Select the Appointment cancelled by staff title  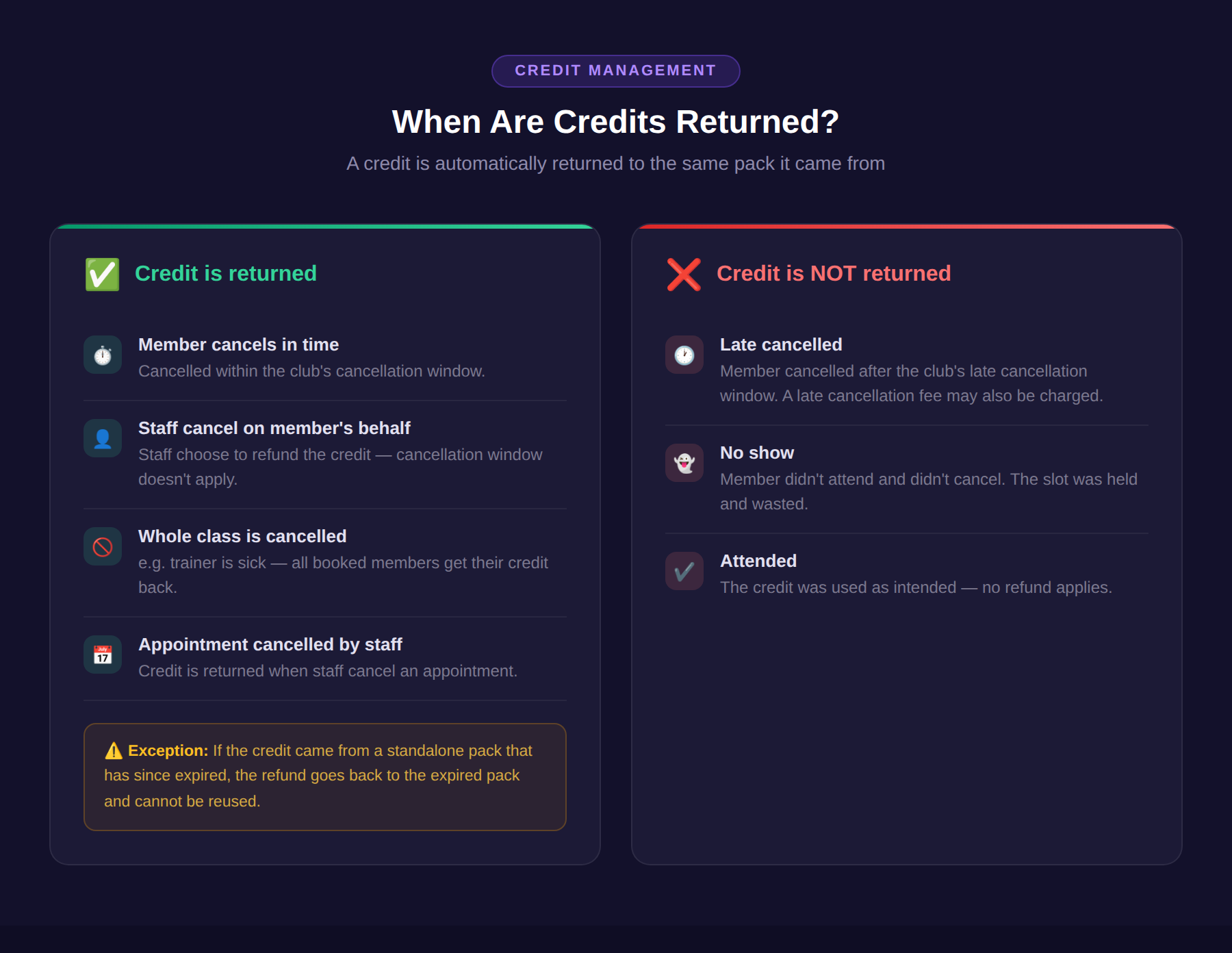tap(270, 644)
